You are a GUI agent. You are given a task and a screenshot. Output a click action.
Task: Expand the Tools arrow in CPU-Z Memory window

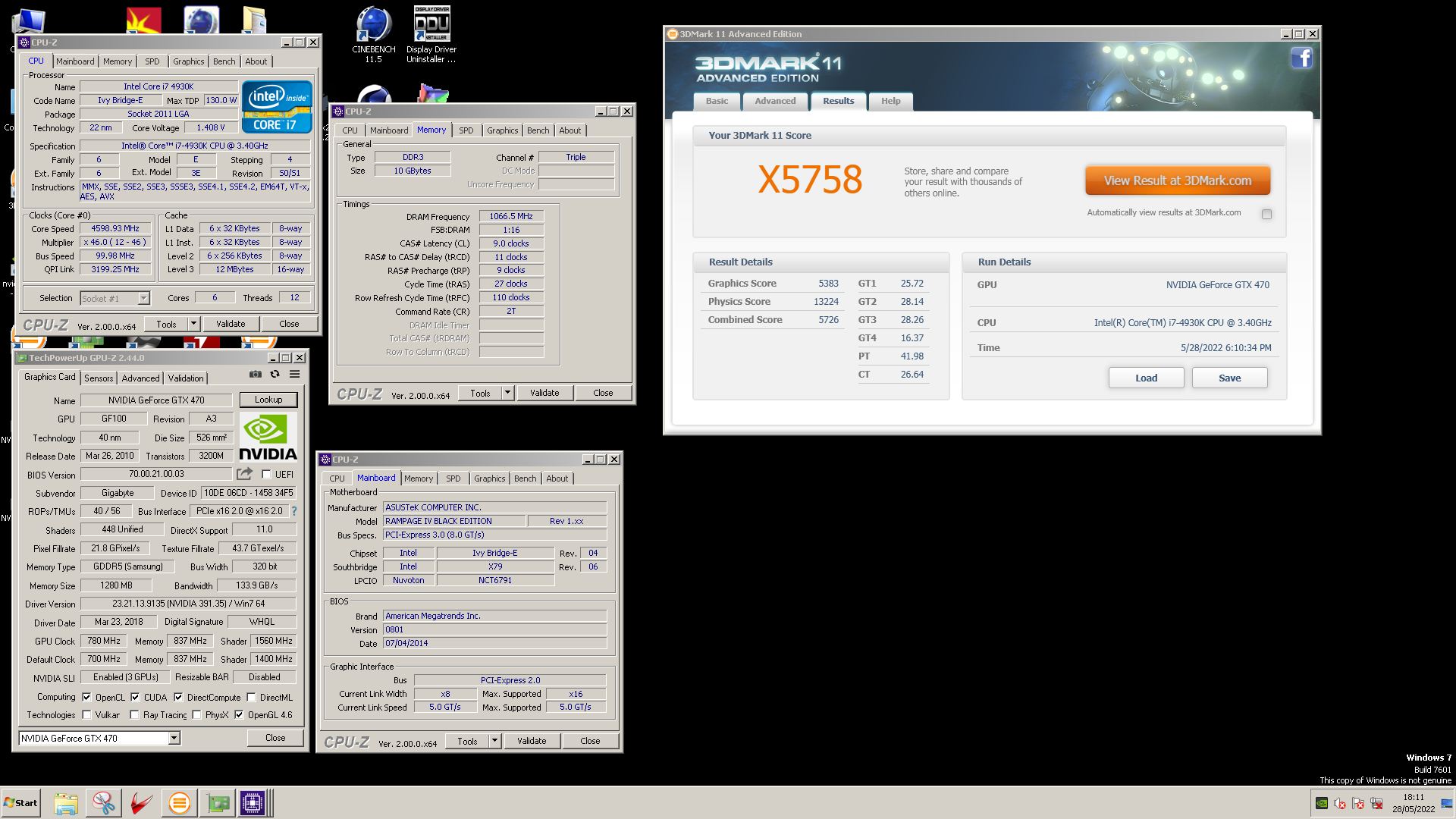(x=507, y=393)
